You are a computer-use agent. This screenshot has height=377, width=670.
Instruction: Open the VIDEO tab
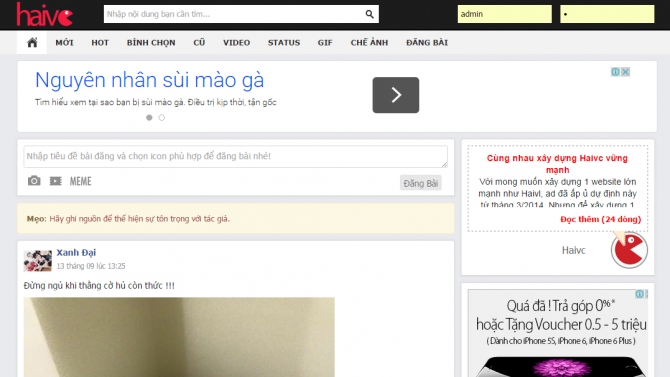tap(236, 43)
